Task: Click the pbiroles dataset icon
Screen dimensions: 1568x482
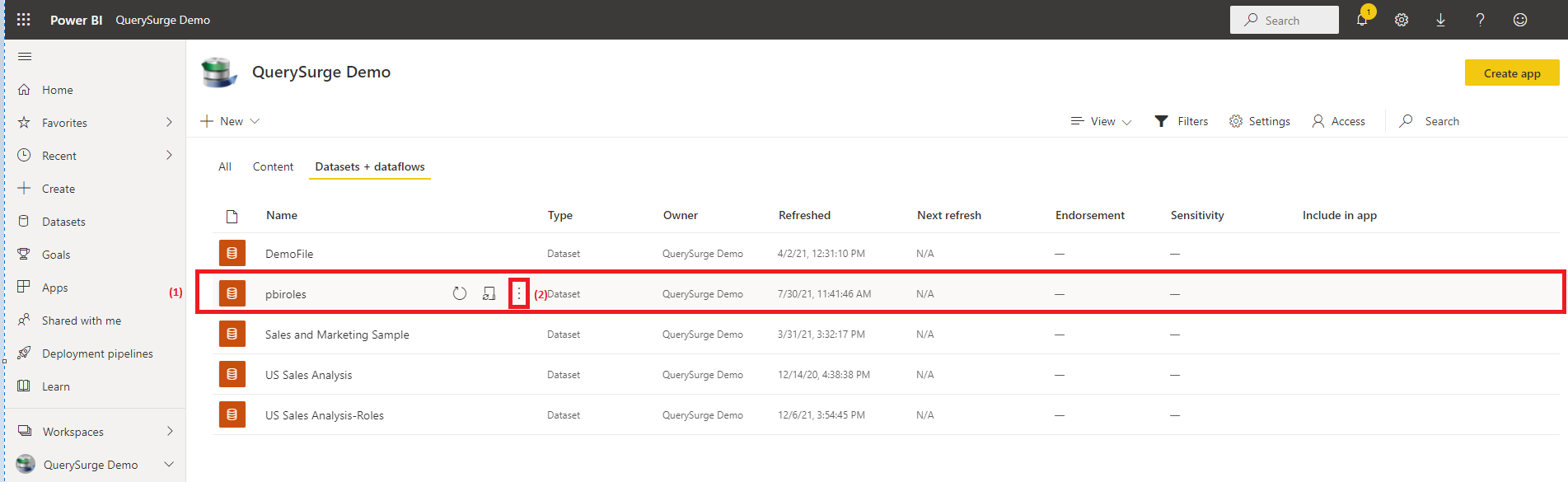Action: 232,293
